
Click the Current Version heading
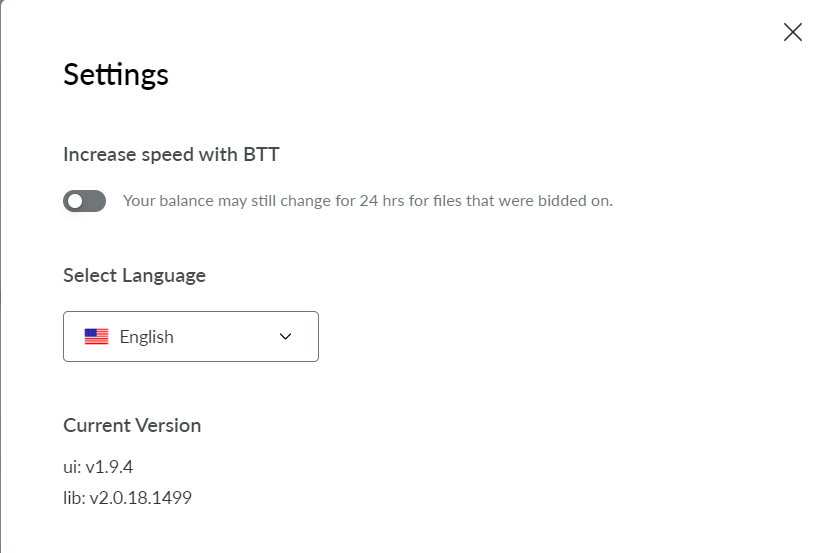pyautogui.click(x=132, y=425)
